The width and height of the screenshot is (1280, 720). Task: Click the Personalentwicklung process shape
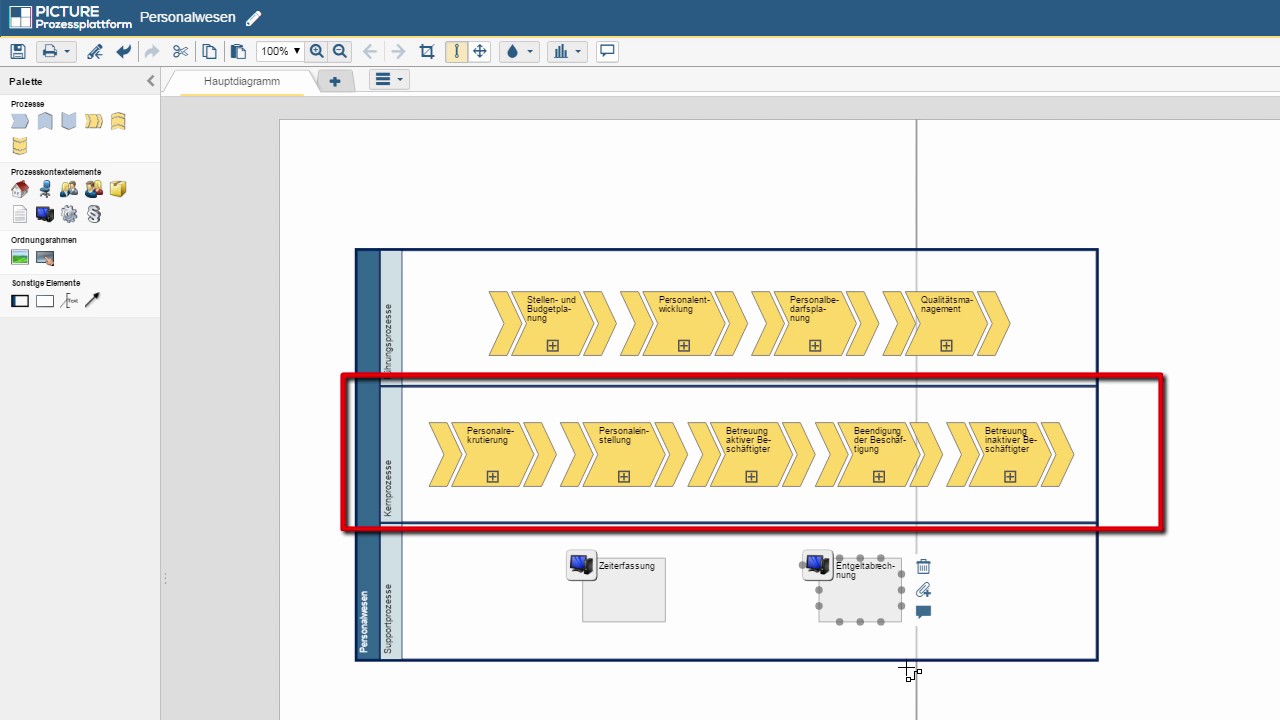684,323
